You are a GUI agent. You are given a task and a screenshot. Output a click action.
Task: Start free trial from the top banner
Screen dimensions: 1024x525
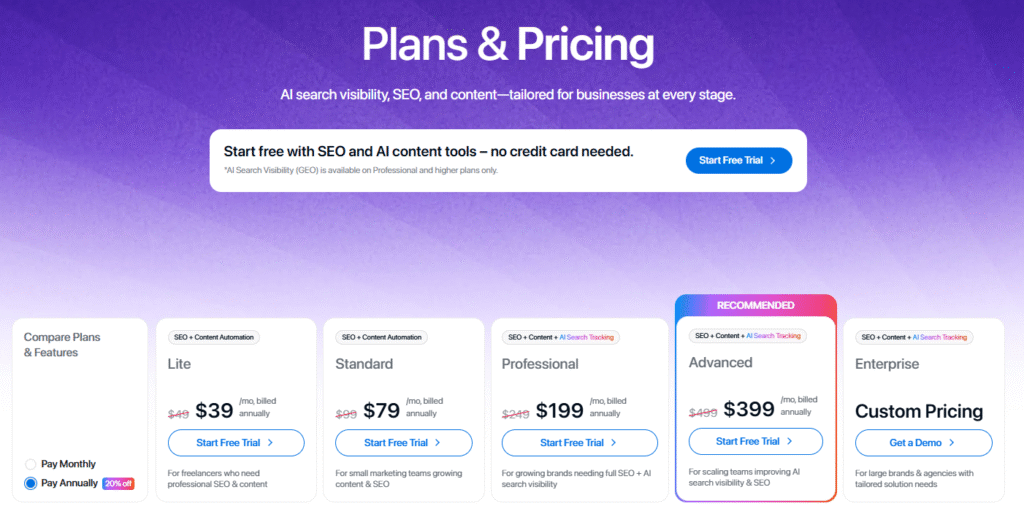(739, 161)
